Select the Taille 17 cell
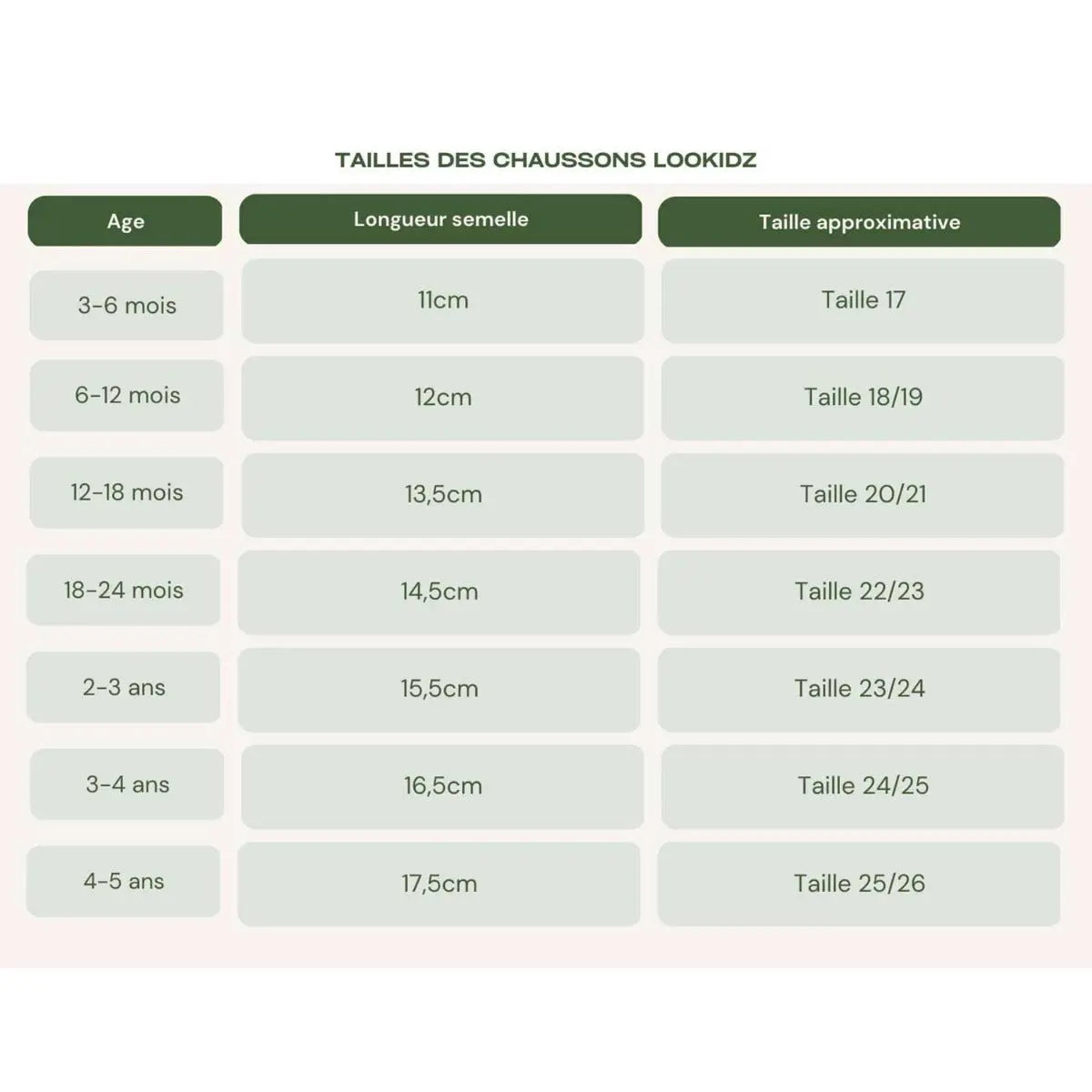This screenshot has height=1092, width=1092. click(863, 300)
